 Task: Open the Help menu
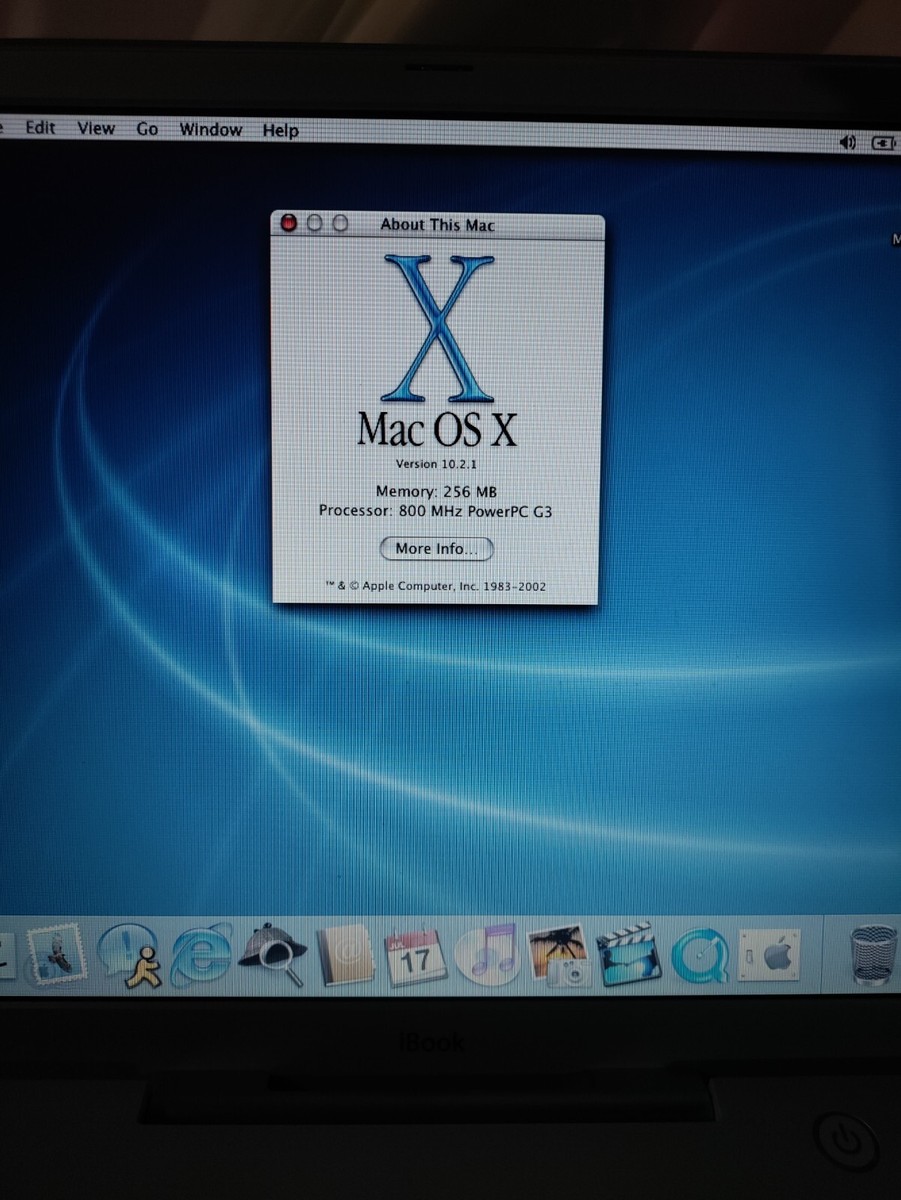click(280, 129)
